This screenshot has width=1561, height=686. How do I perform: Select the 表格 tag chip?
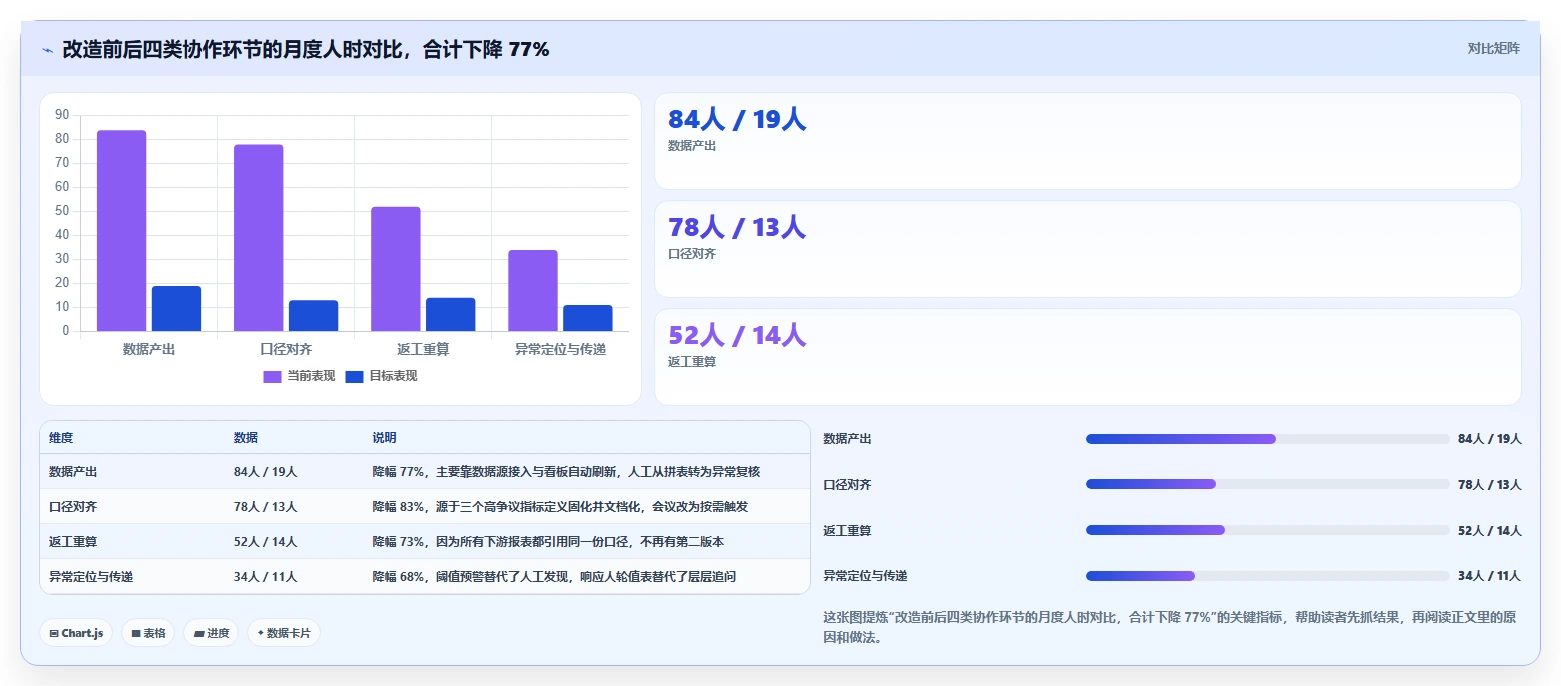[x=148, y=633]
